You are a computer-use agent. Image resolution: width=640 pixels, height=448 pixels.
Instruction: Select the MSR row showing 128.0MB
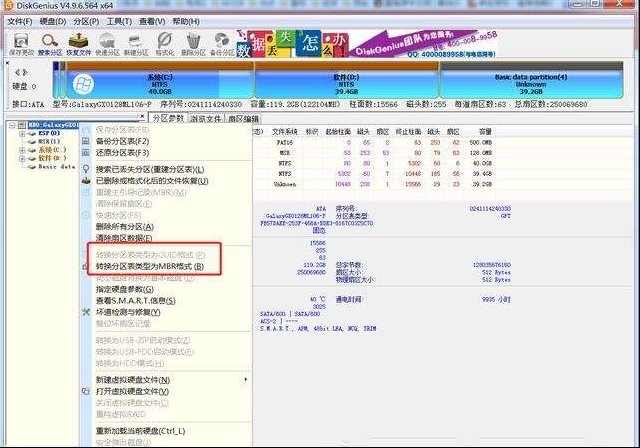click(x=373, y=153)
